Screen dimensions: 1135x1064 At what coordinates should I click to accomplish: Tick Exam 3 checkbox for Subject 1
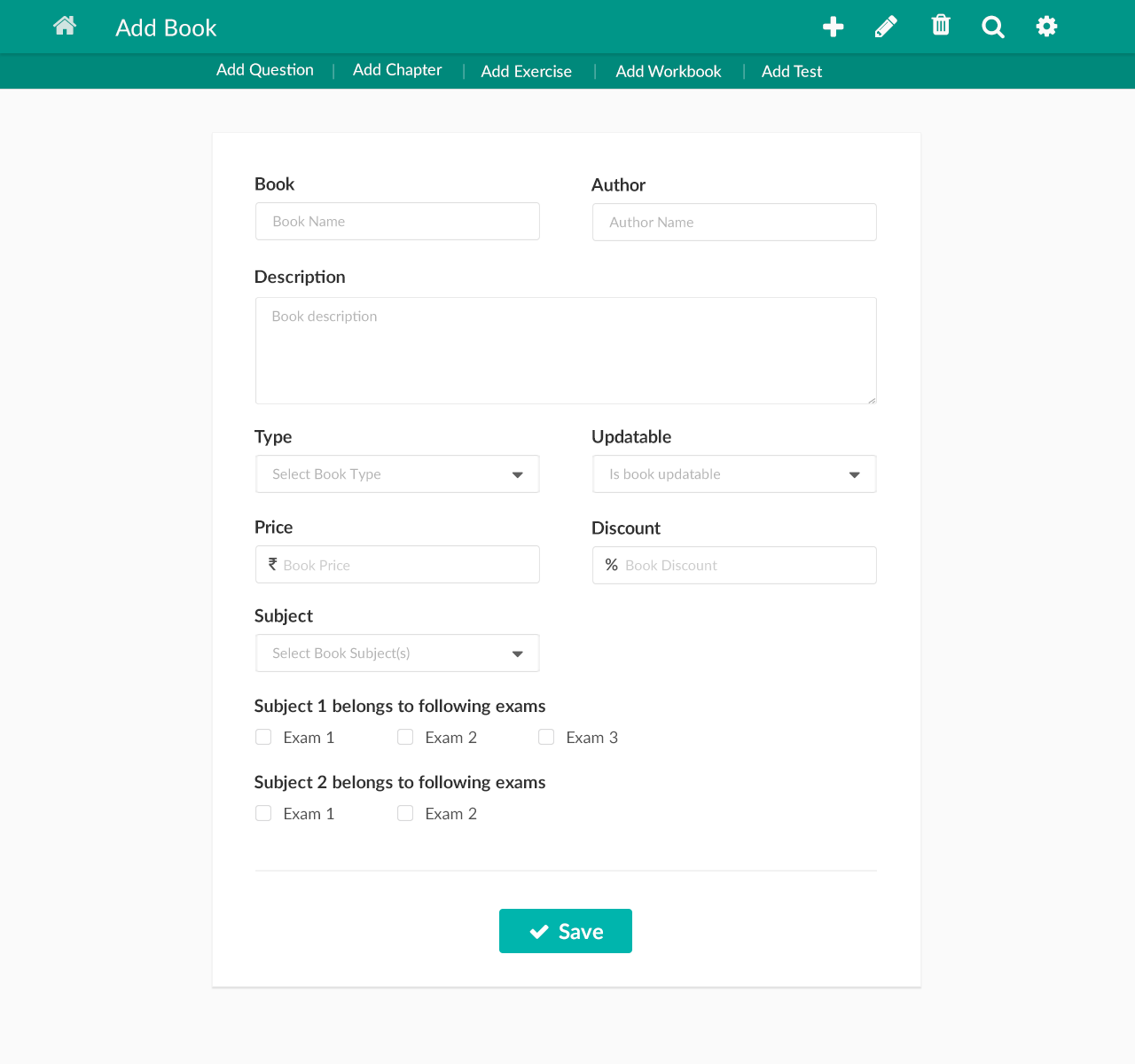[546, 737]
